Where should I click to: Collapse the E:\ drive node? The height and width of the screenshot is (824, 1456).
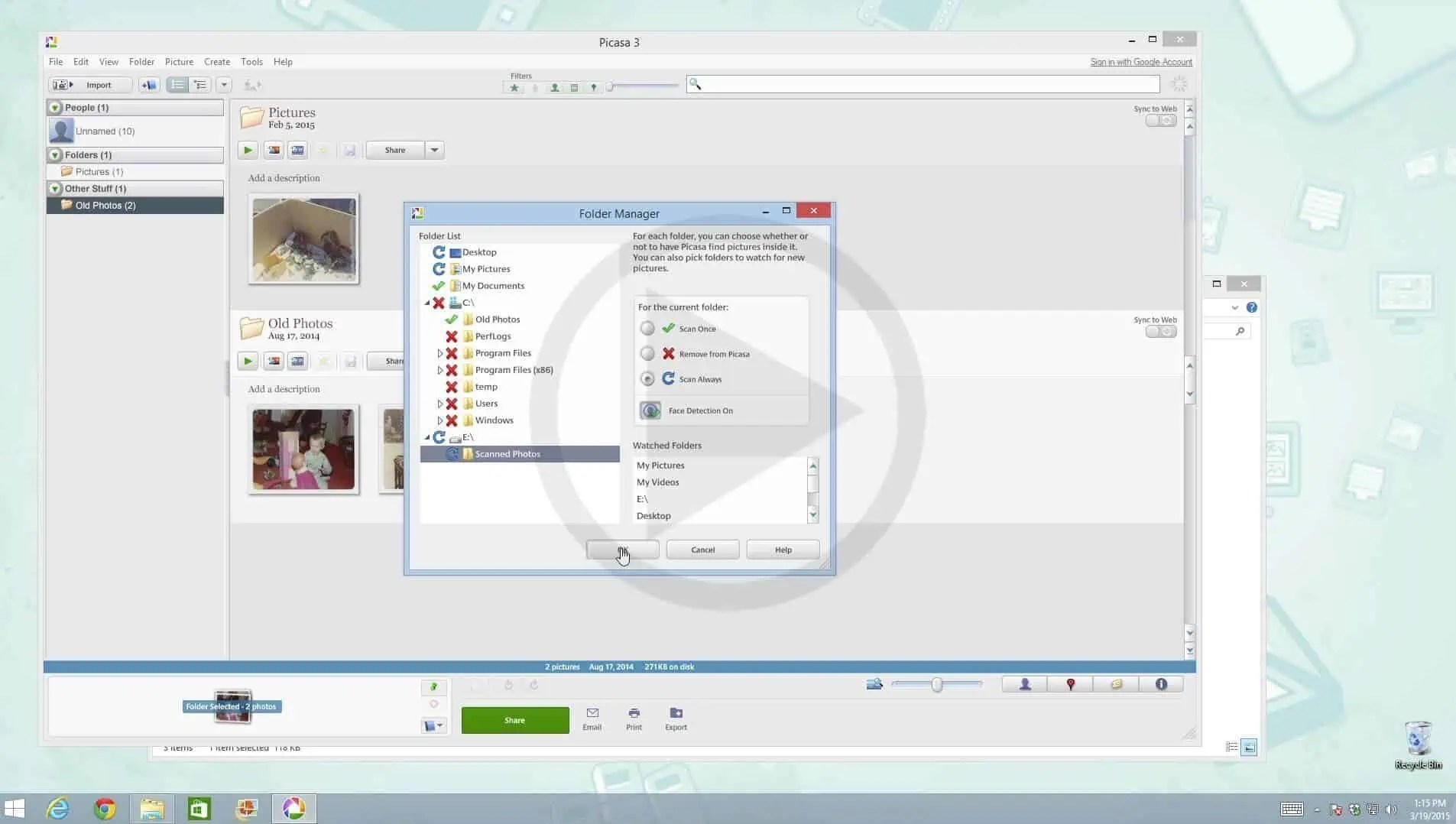click(x=427, y=438)
